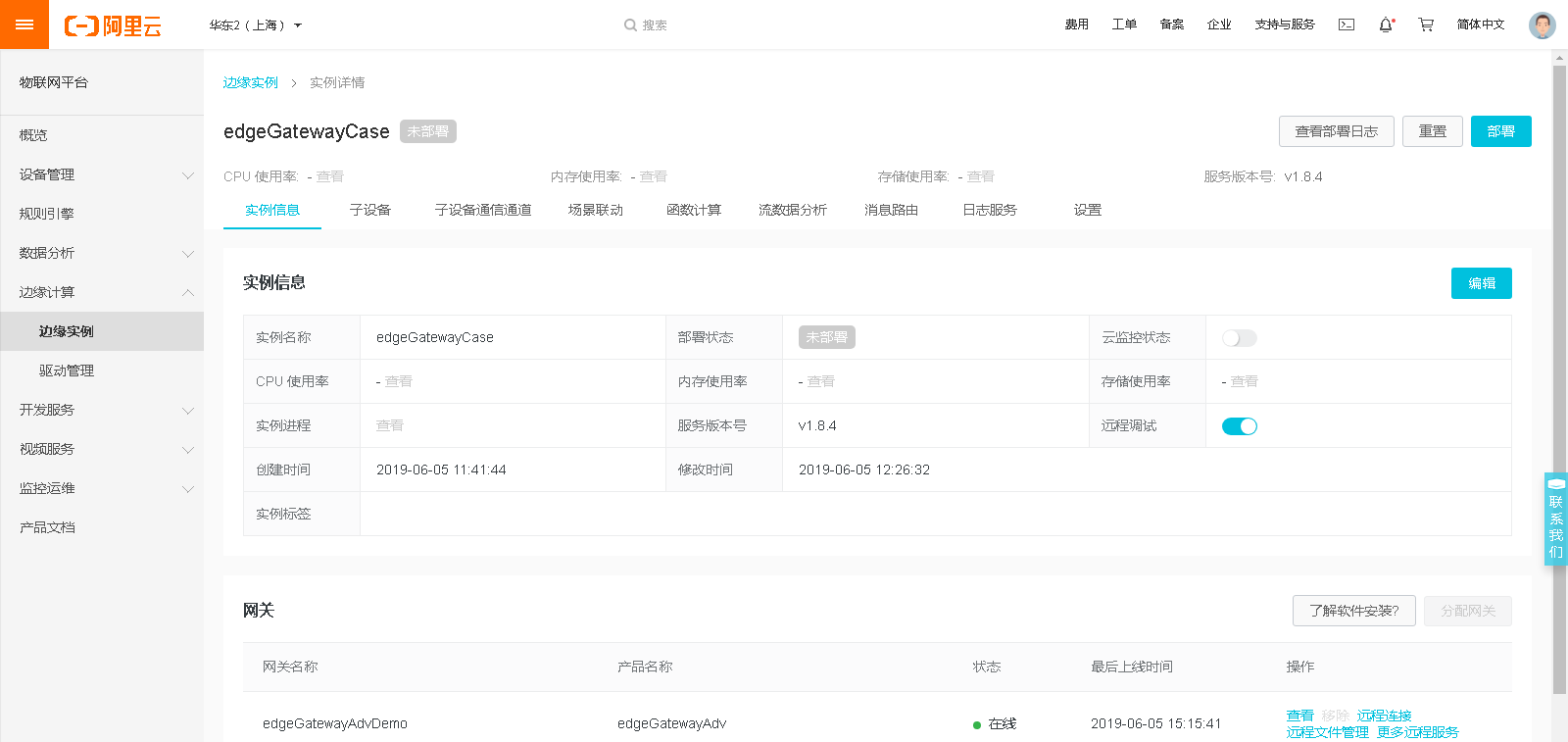The width and height of the screenshot is (1568, 742).
Task: Click 编辑 in the 实例信息 panel
Action: (1482, 283)
